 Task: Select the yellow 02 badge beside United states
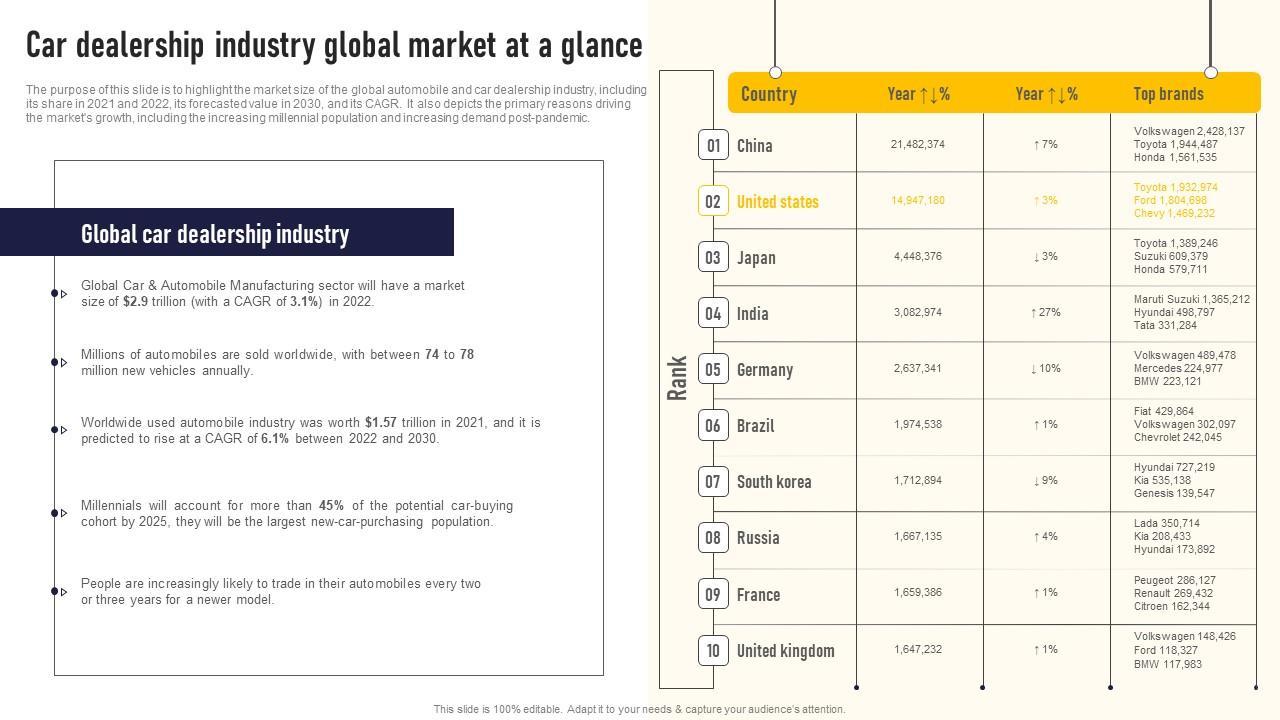tap(713, 201)
